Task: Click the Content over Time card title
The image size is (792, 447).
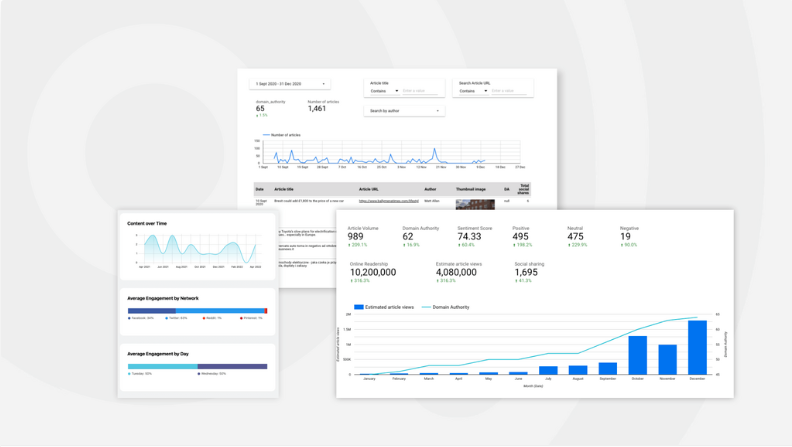Action: [x=147, y=223]
